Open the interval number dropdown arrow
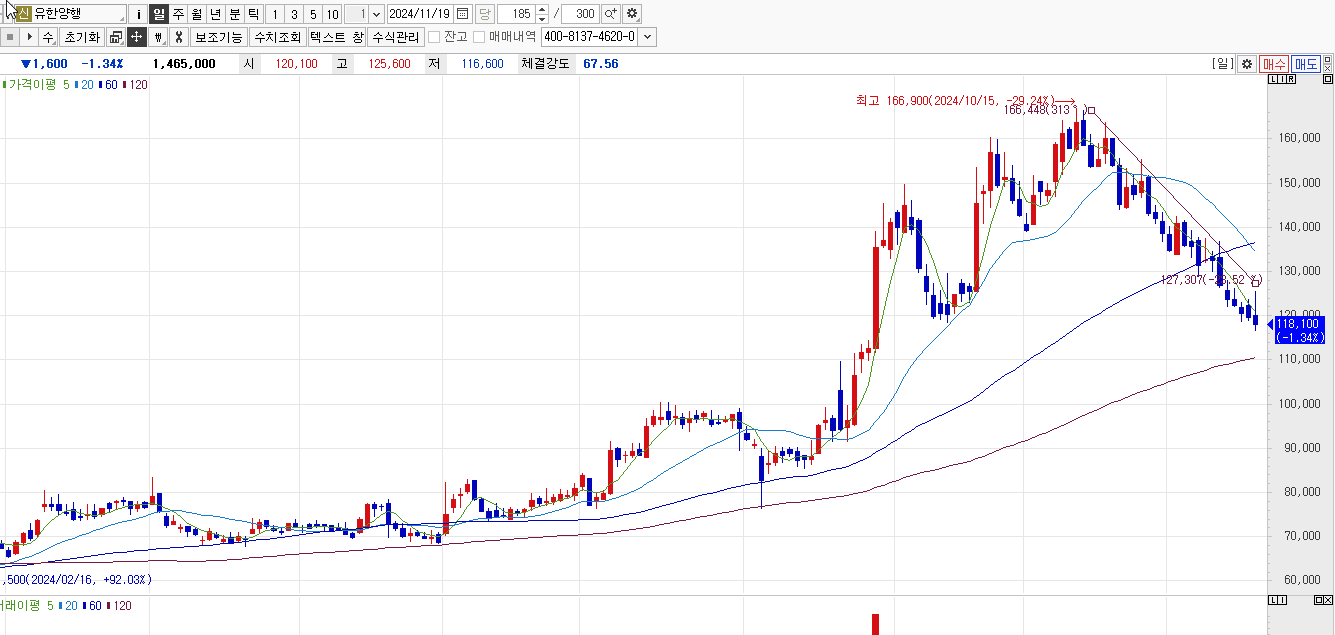Viewport: 1335px width, 635px height. [x=377, y=14]
